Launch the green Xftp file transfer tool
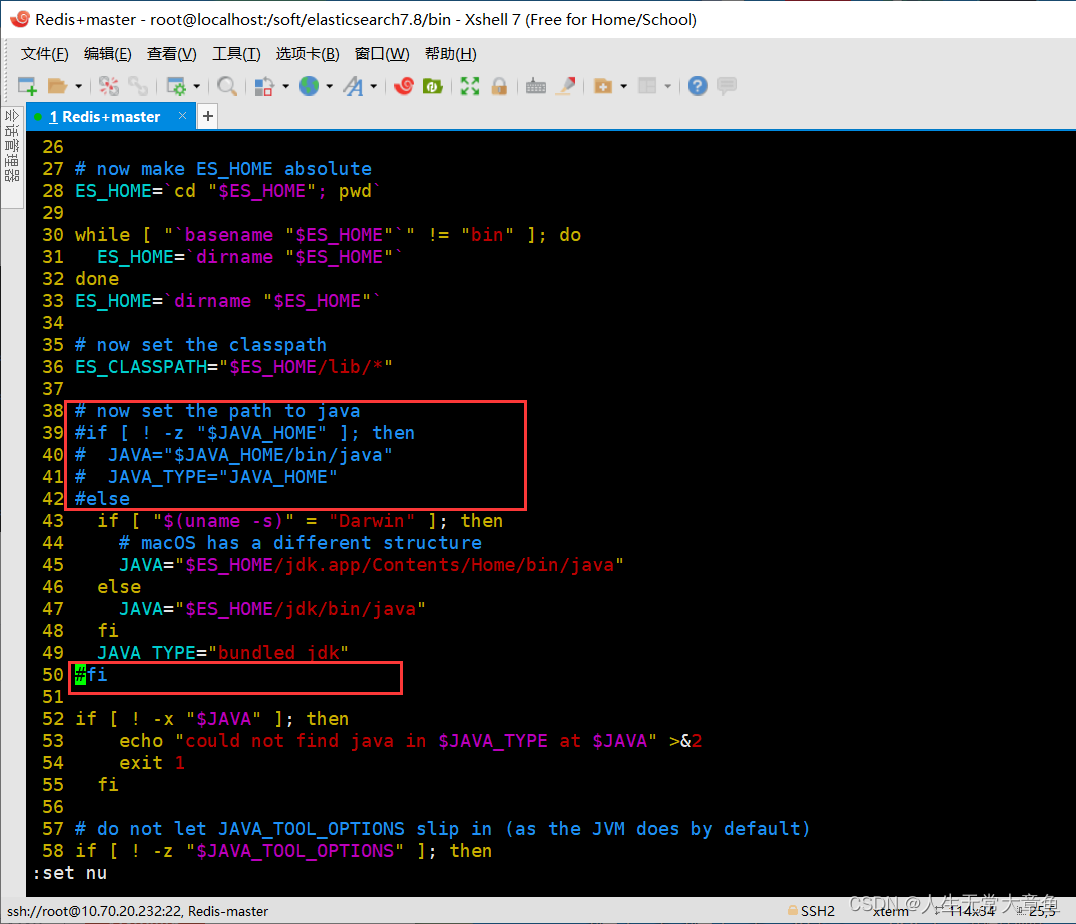This screenshot has width=1076, height=924. [432, 86]
